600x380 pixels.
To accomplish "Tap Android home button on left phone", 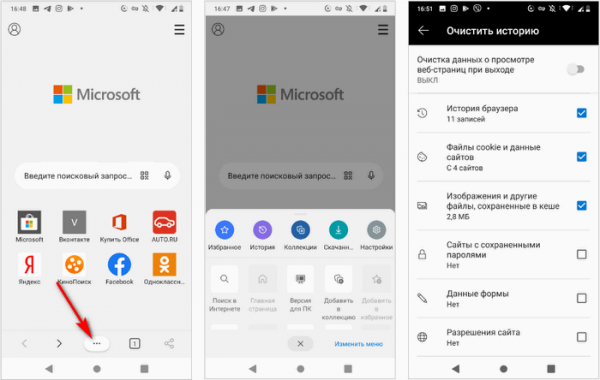I will [97, 369].
